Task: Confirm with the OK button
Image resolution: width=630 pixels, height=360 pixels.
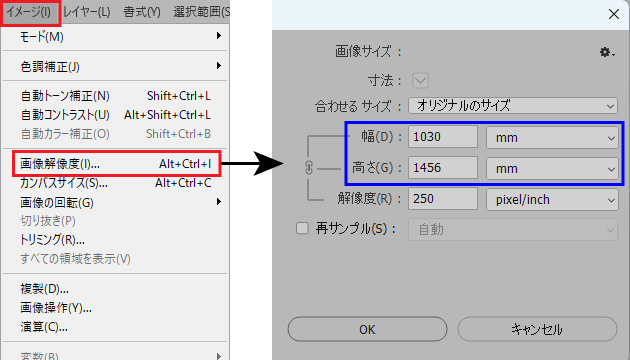Action: 367,329
